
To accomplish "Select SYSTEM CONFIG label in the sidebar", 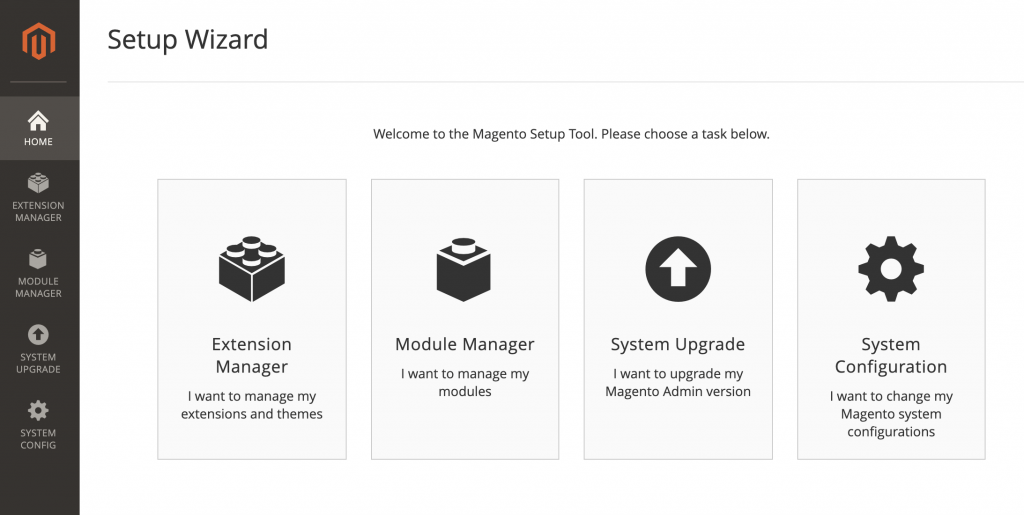I will [39, 439].
